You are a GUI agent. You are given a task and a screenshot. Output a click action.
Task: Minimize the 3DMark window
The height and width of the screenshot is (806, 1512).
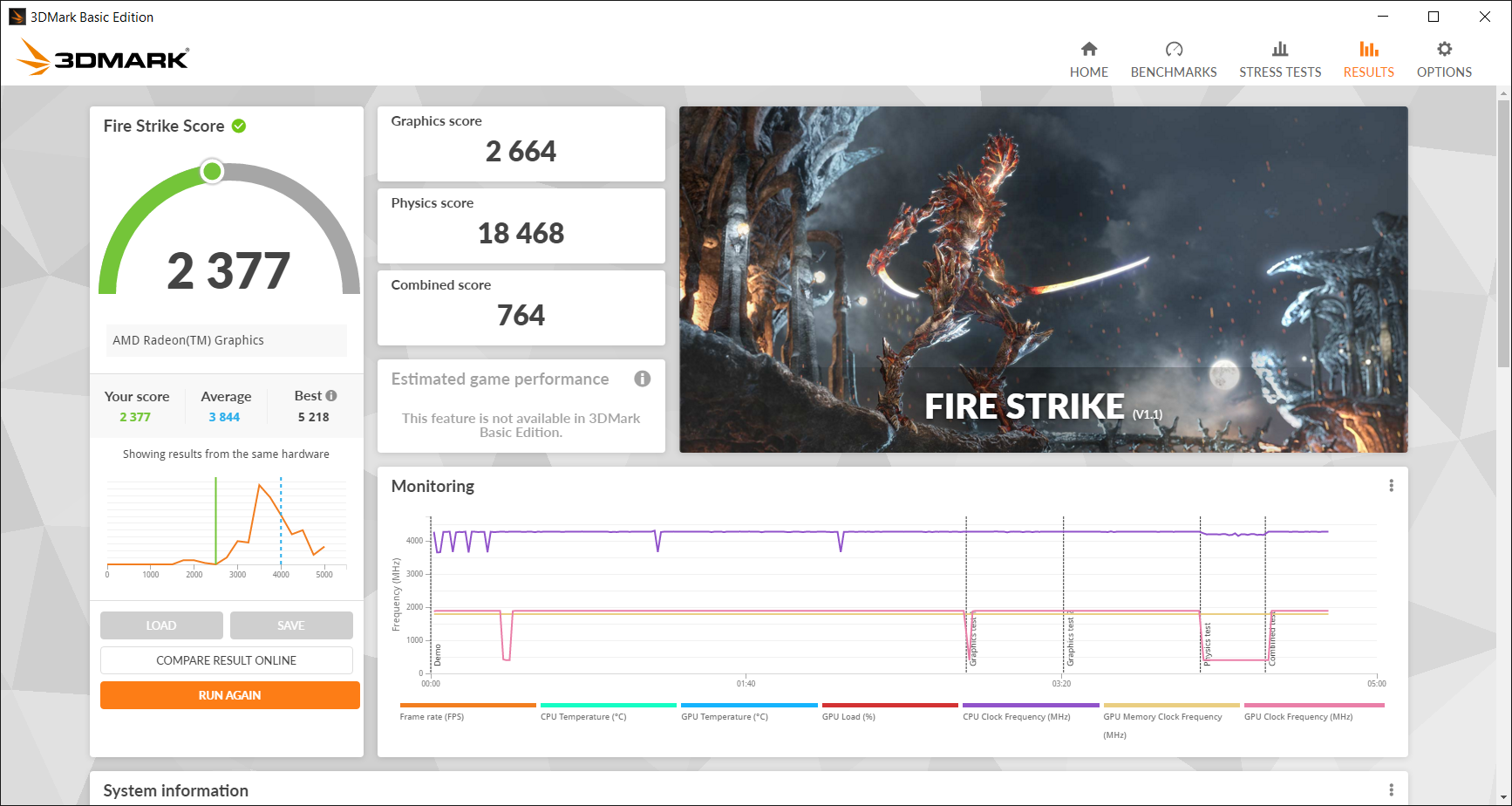click(x=1383, y=17)
